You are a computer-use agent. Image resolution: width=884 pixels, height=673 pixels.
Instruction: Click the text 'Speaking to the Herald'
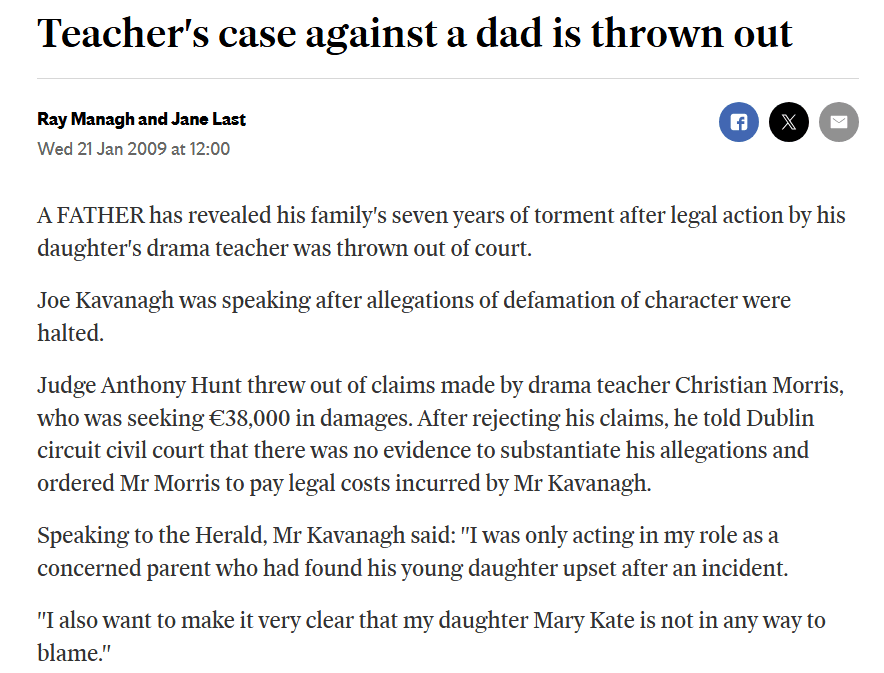point(150,535)
